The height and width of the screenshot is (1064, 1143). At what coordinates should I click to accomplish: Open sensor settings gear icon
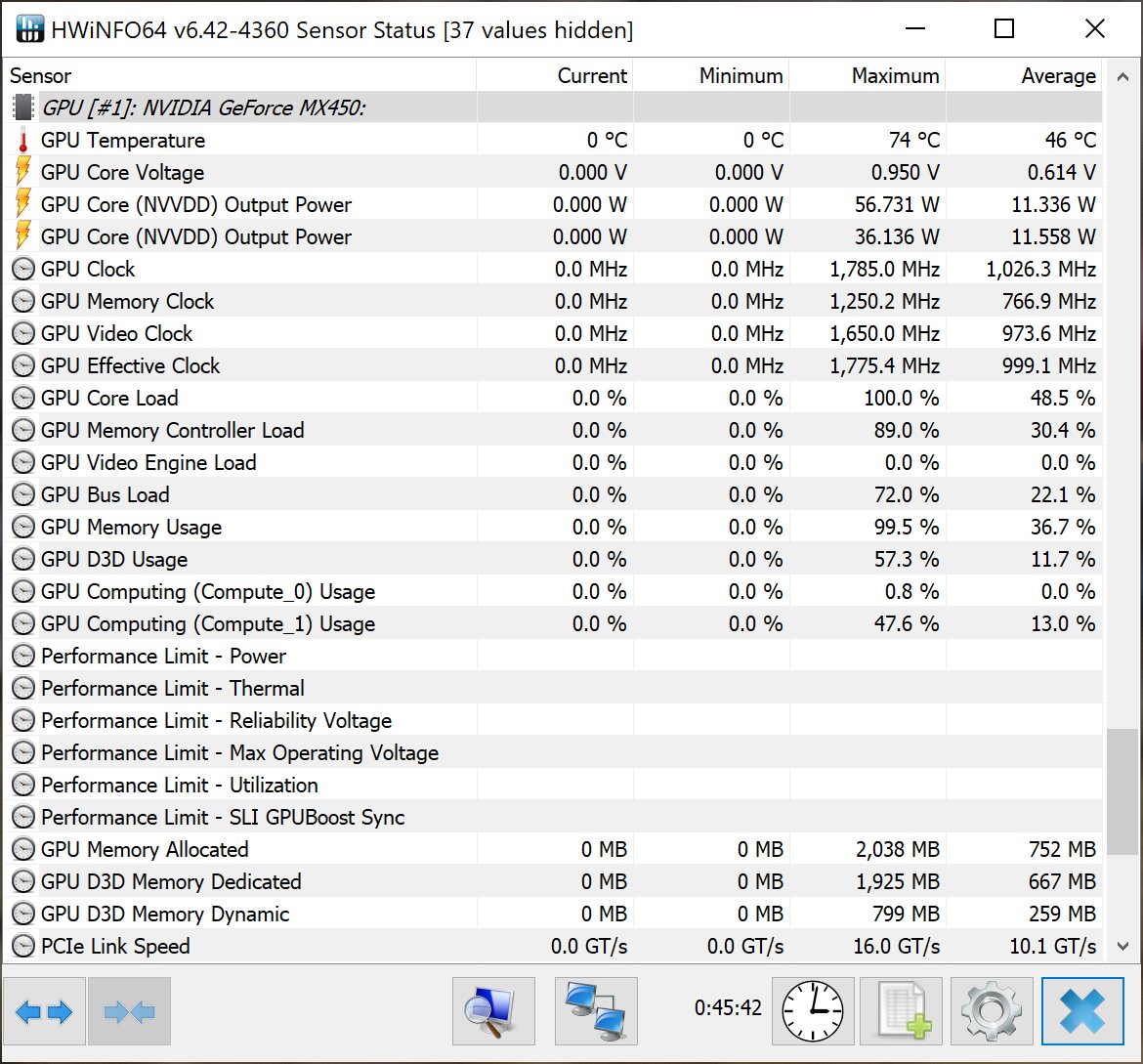click(x=991, y=1011)
